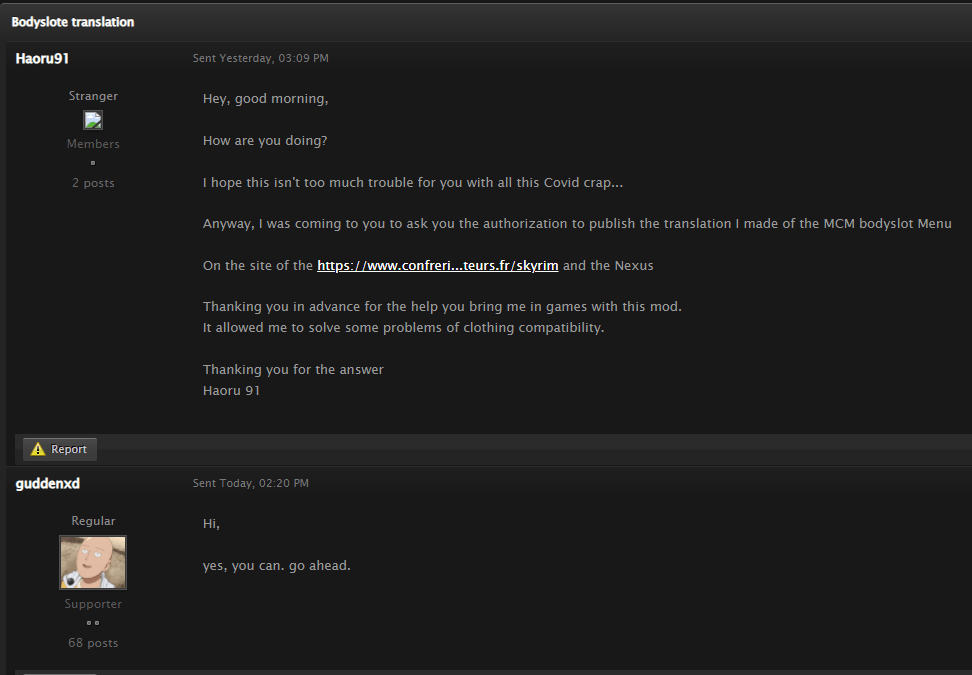This screenshot has height=675, width=972.
Task: Open guddenxd's profile name
Action: pos(48,483)
